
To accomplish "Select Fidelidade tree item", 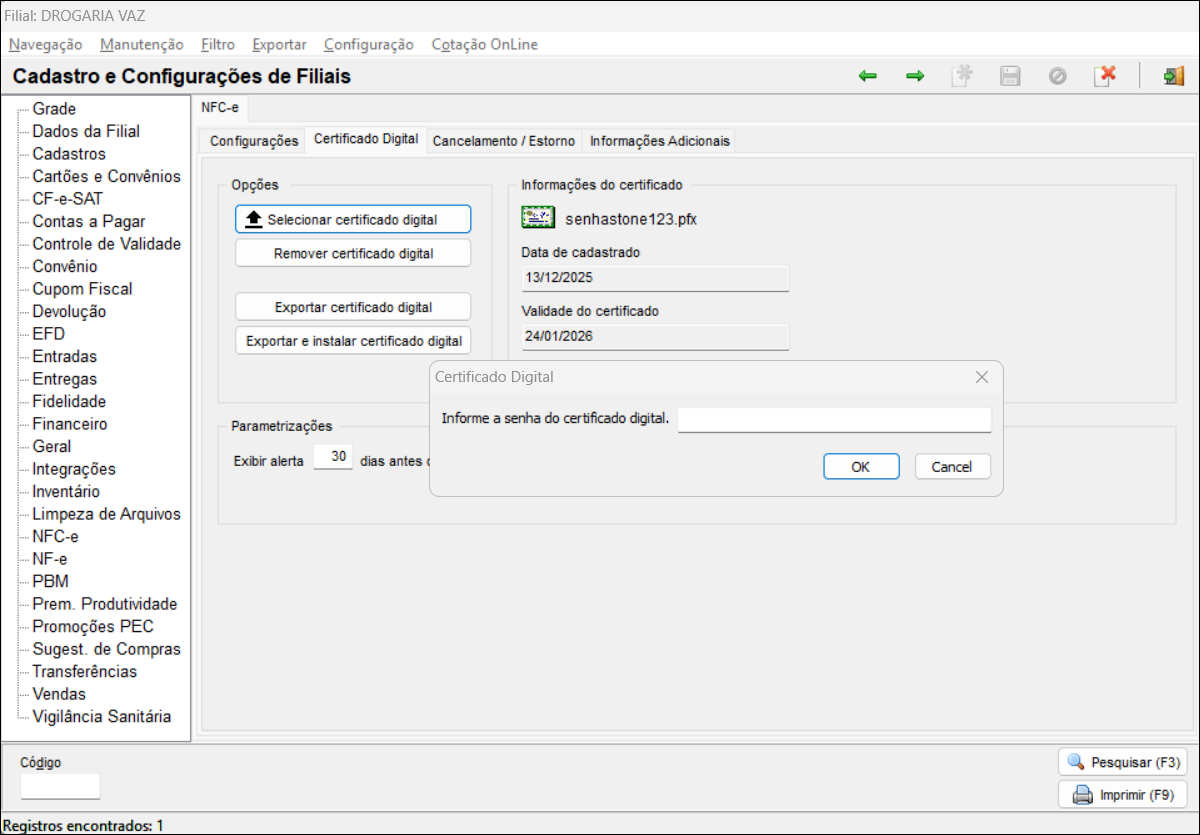I will [69, 401].
